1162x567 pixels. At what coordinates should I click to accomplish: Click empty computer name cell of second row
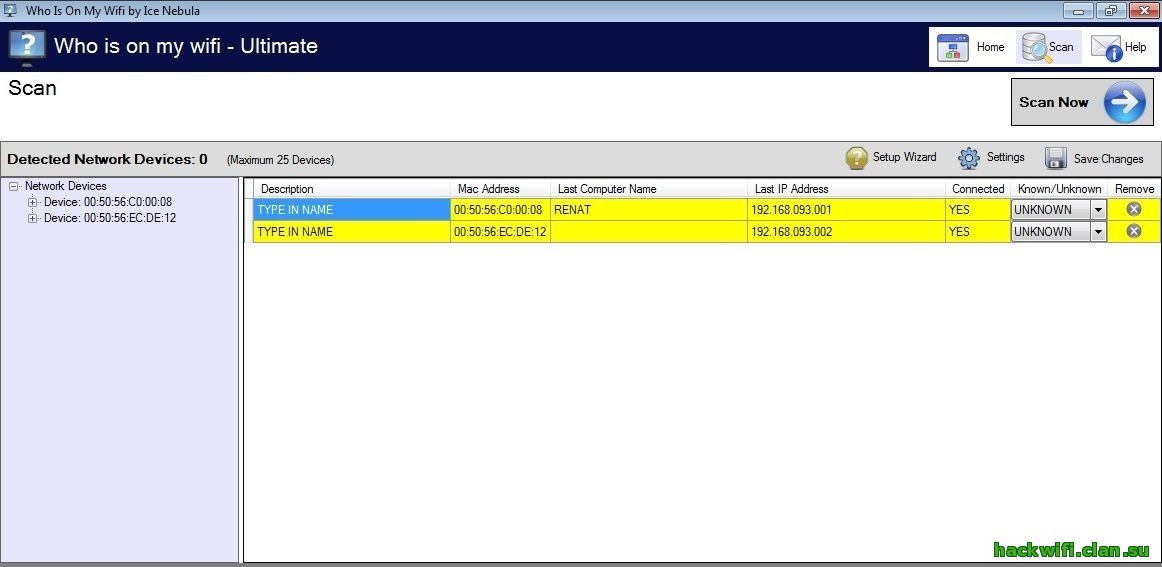649,232
